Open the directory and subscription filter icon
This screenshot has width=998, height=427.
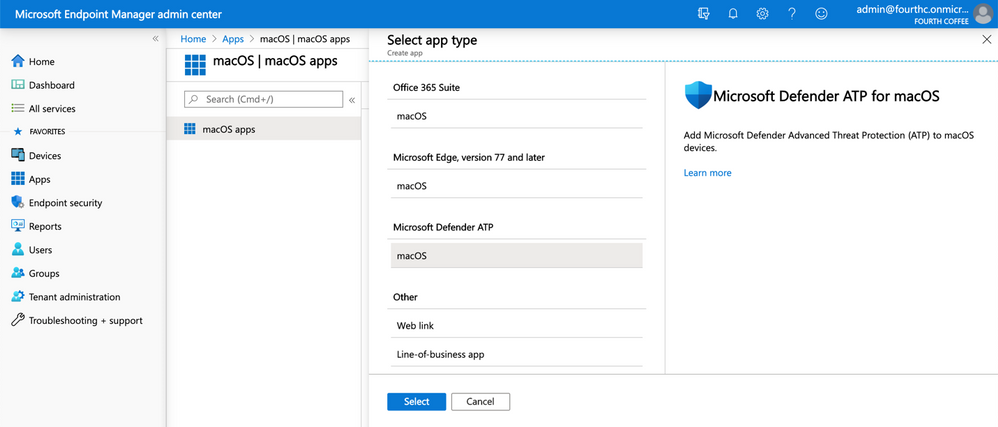703,13
